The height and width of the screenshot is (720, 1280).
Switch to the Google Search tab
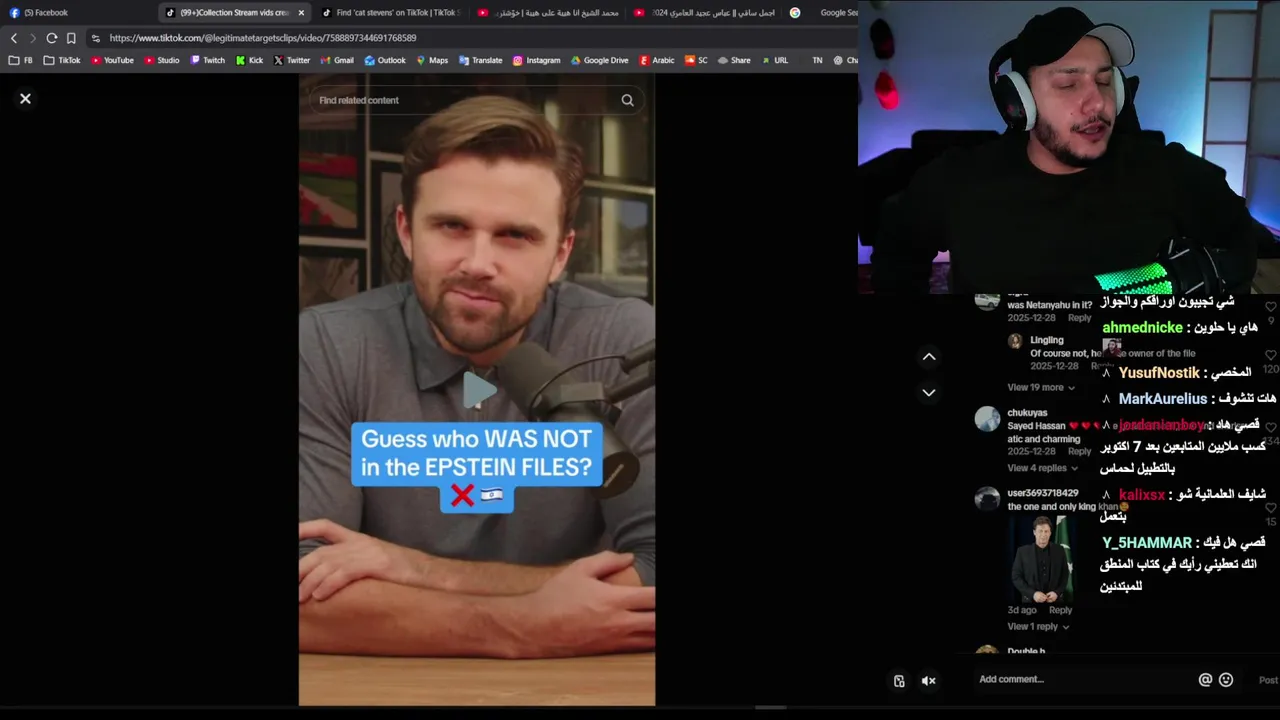point(822,13)
